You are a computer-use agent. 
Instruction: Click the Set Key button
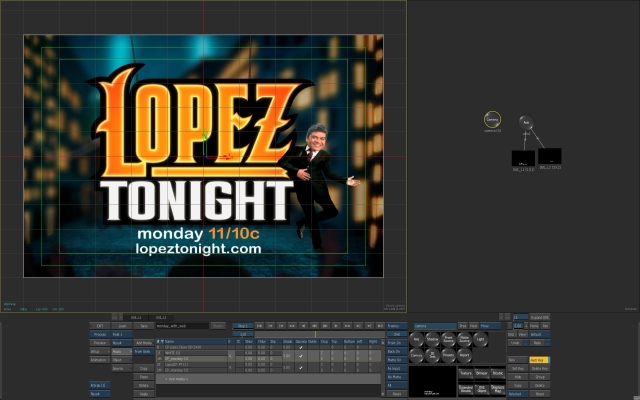point(518,369)
